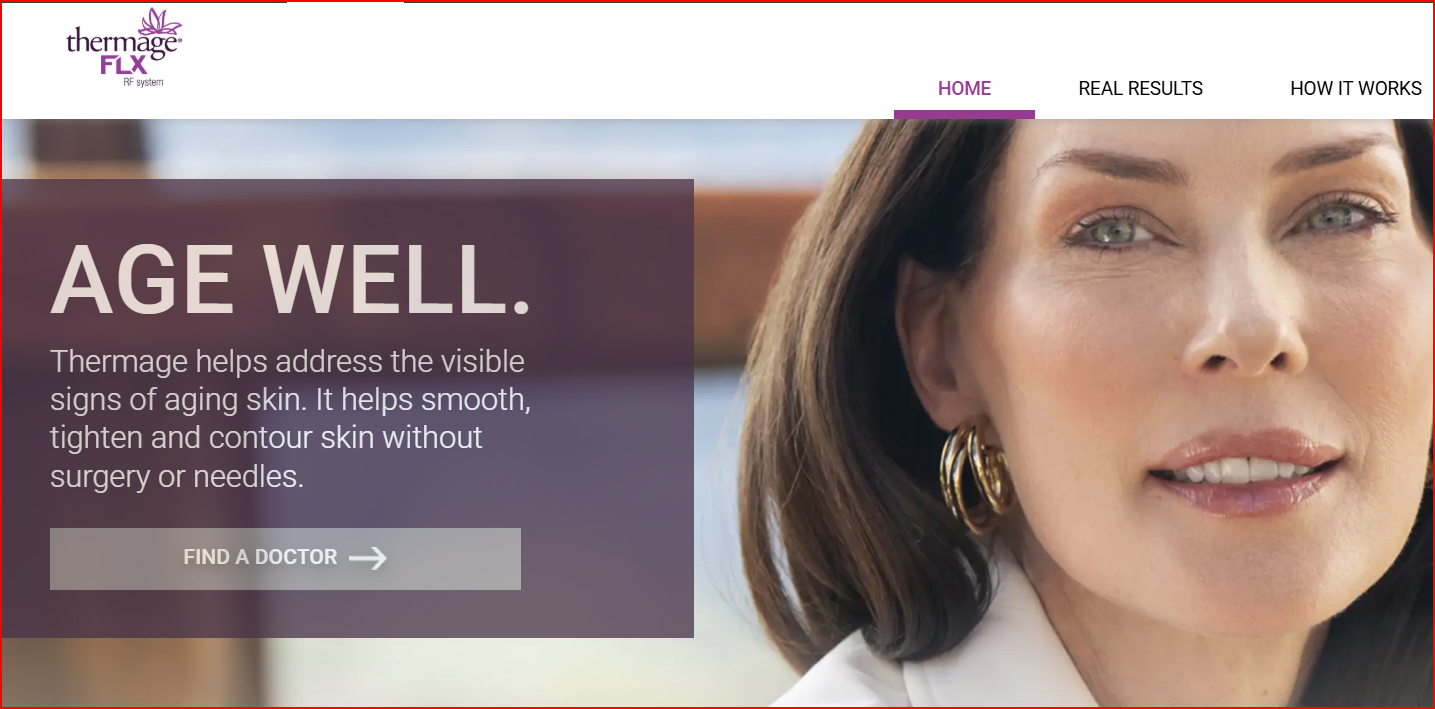Go to the REAL RESULTS page
The height and width of the screenshot is (709, 1435).
coord(1140,88)
